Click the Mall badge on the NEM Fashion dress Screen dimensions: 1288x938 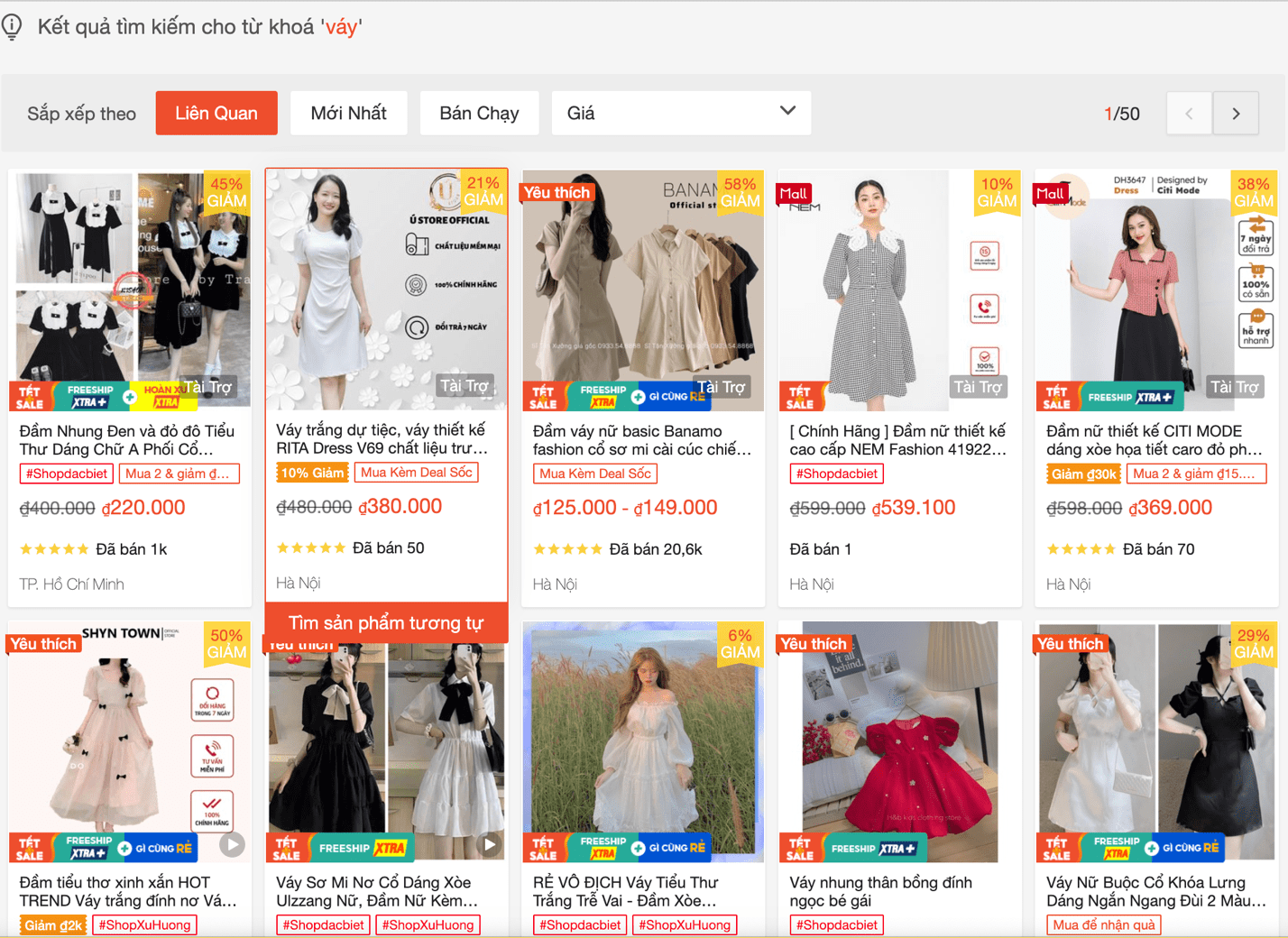(x=792, y=193)
